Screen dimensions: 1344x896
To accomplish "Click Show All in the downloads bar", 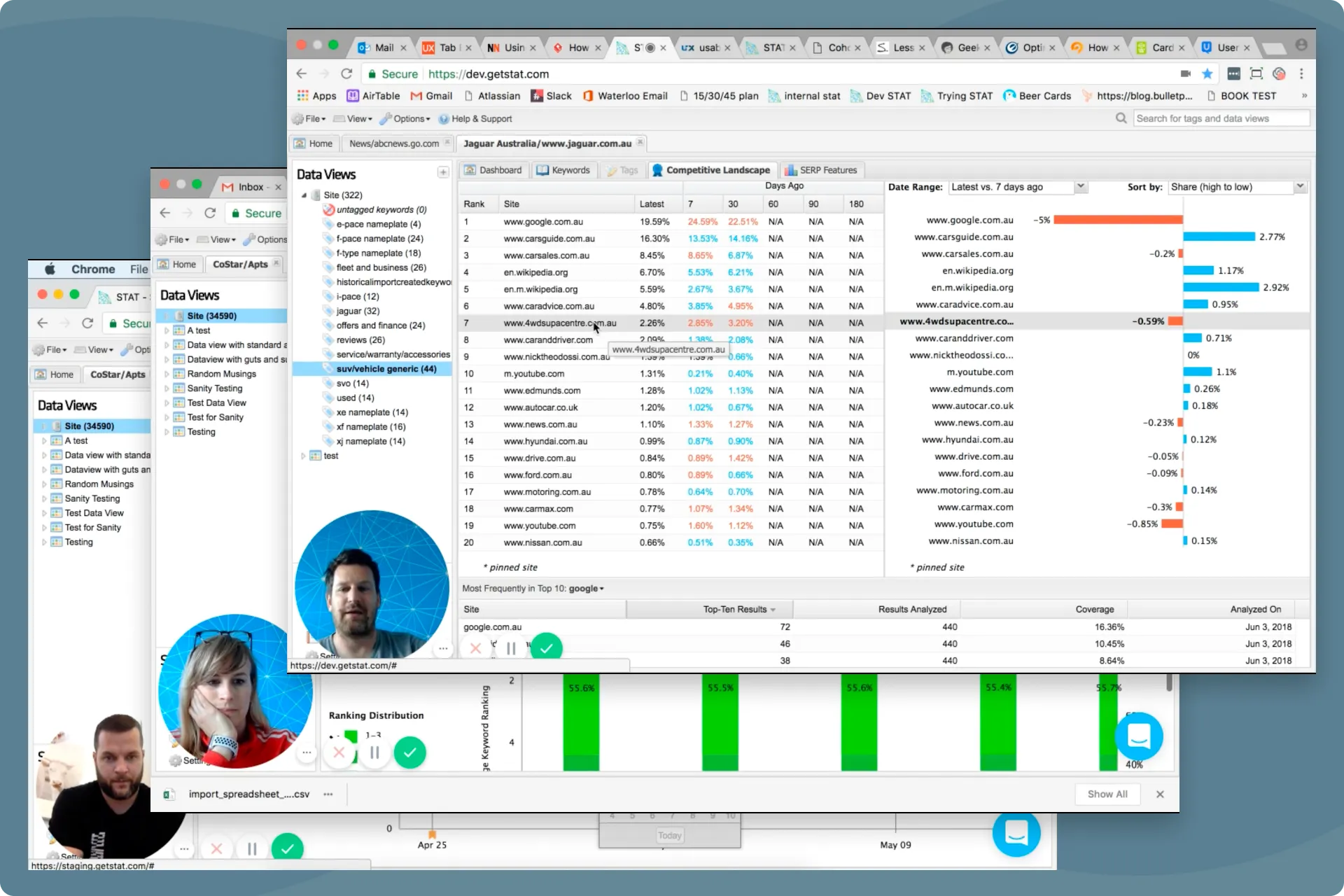I will pos(1107,794).
